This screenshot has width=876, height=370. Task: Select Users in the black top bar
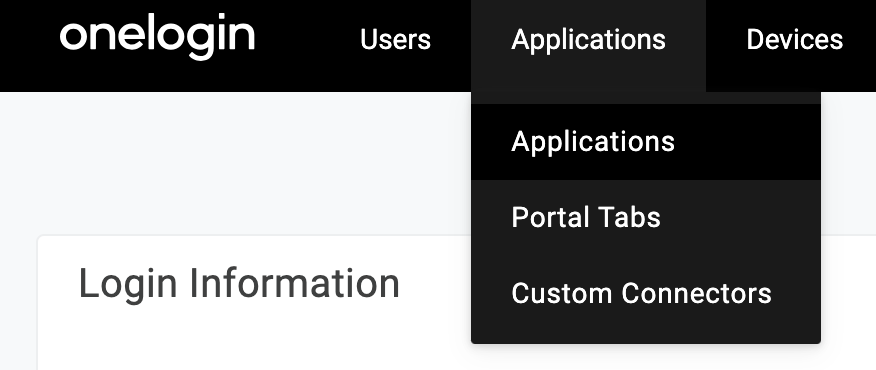click(395, 40)
